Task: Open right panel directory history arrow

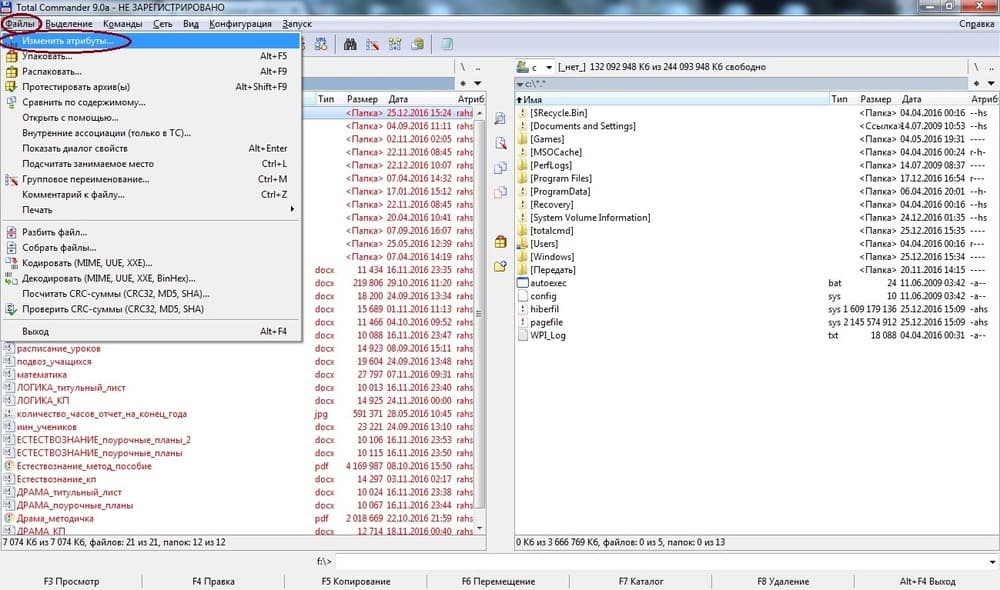Action: pos(991,84)
